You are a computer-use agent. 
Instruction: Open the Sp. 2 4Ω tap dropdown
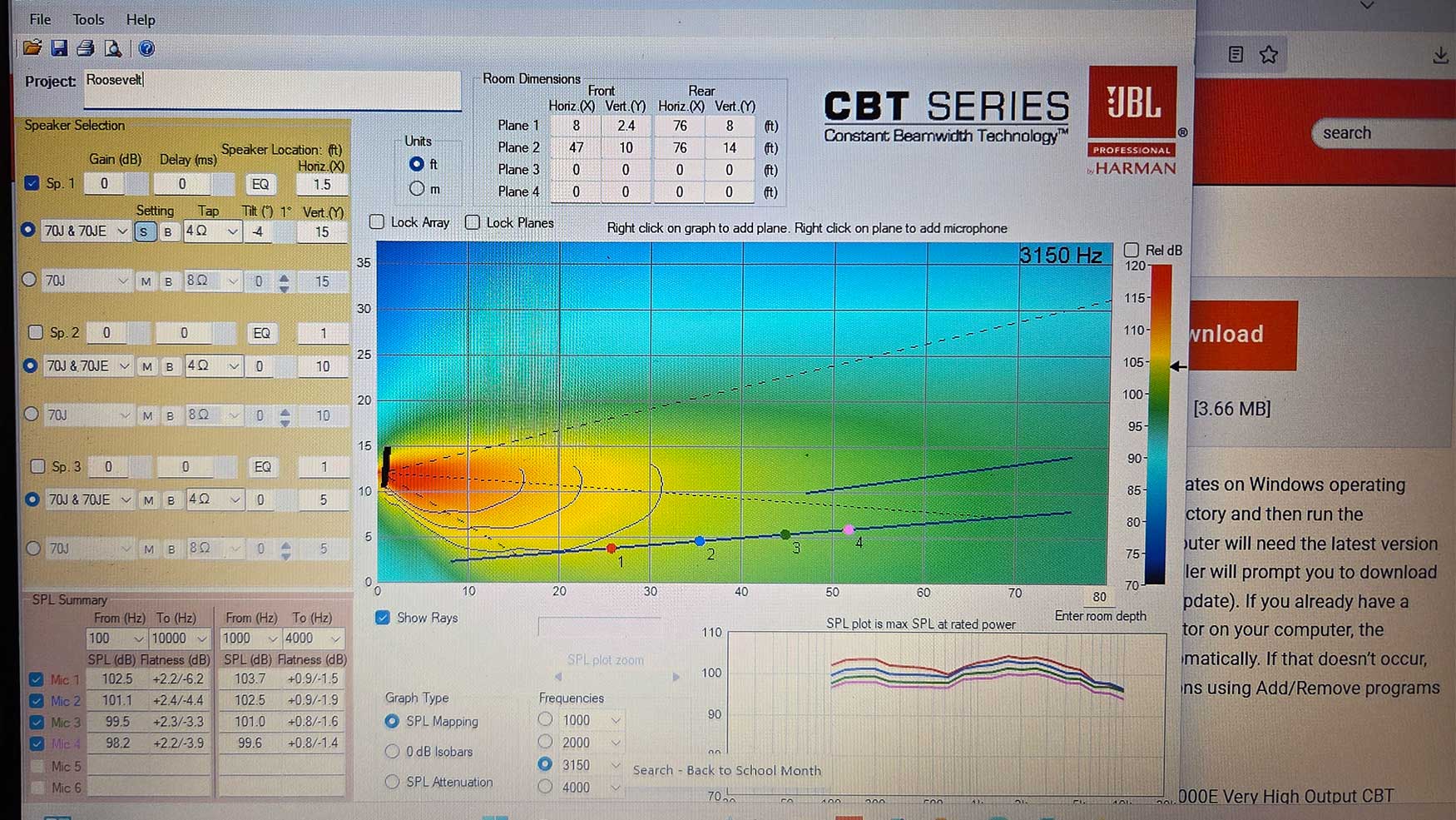click(234, 366)
